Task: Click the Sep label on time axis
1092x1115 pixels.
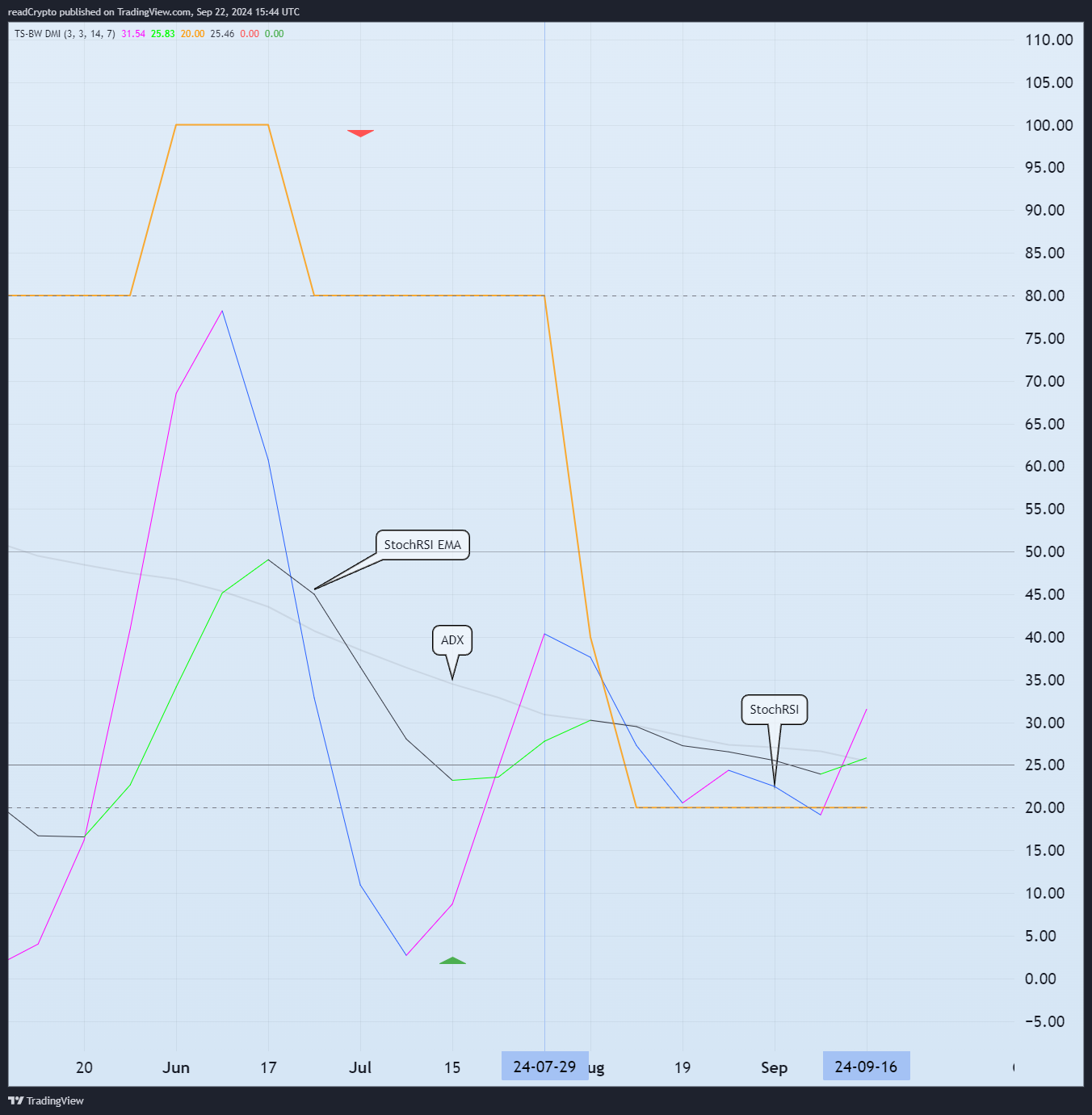Action: [774, 1067]
